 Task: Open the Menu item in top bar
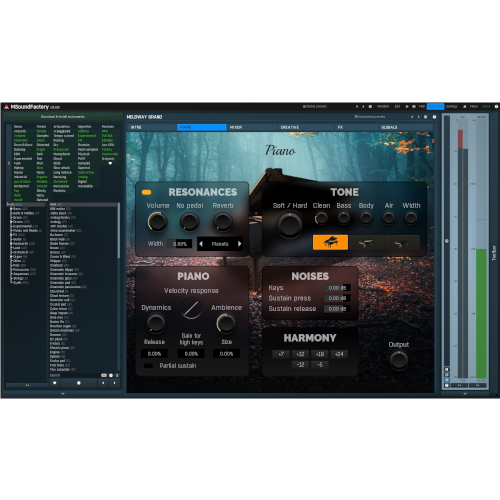[x=474, y=107]
